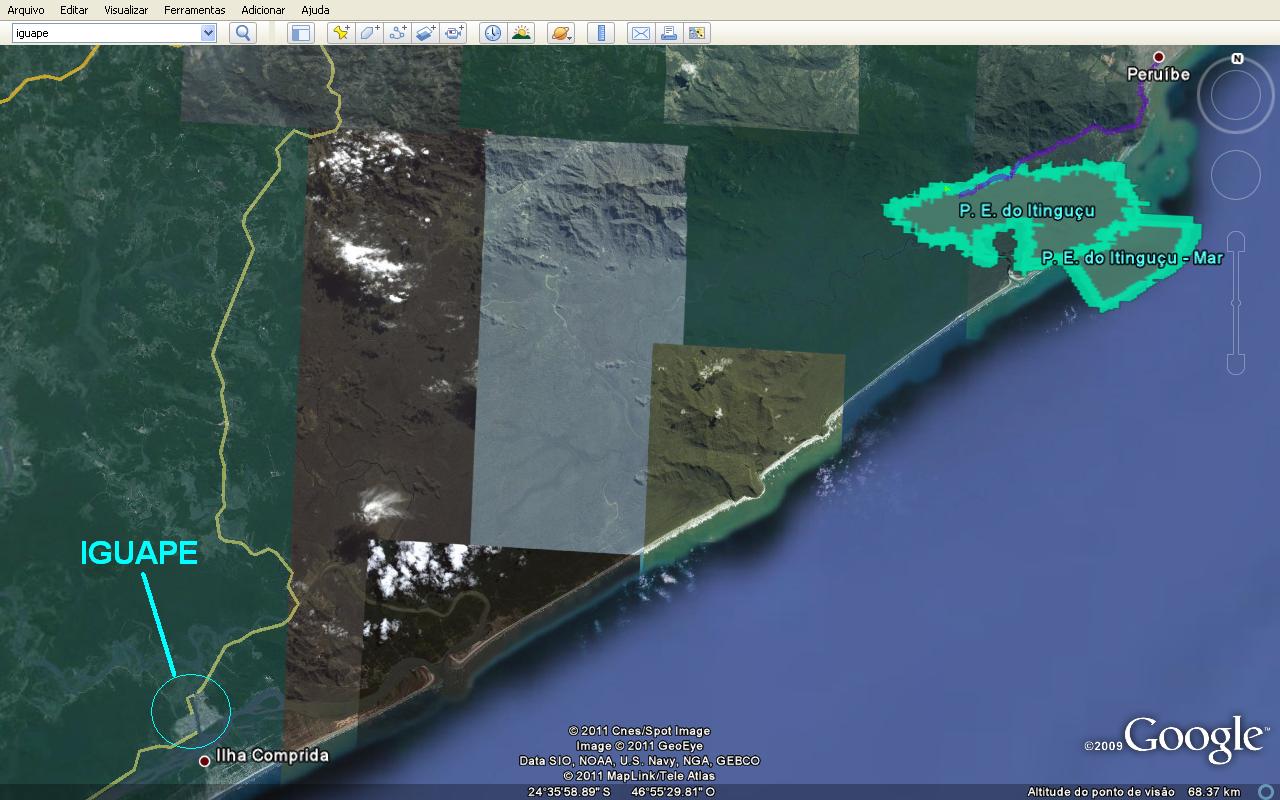Select the Add Path tool
Image resolution: width=1280 pixels, height=800 pixels.
pos(397,33)
